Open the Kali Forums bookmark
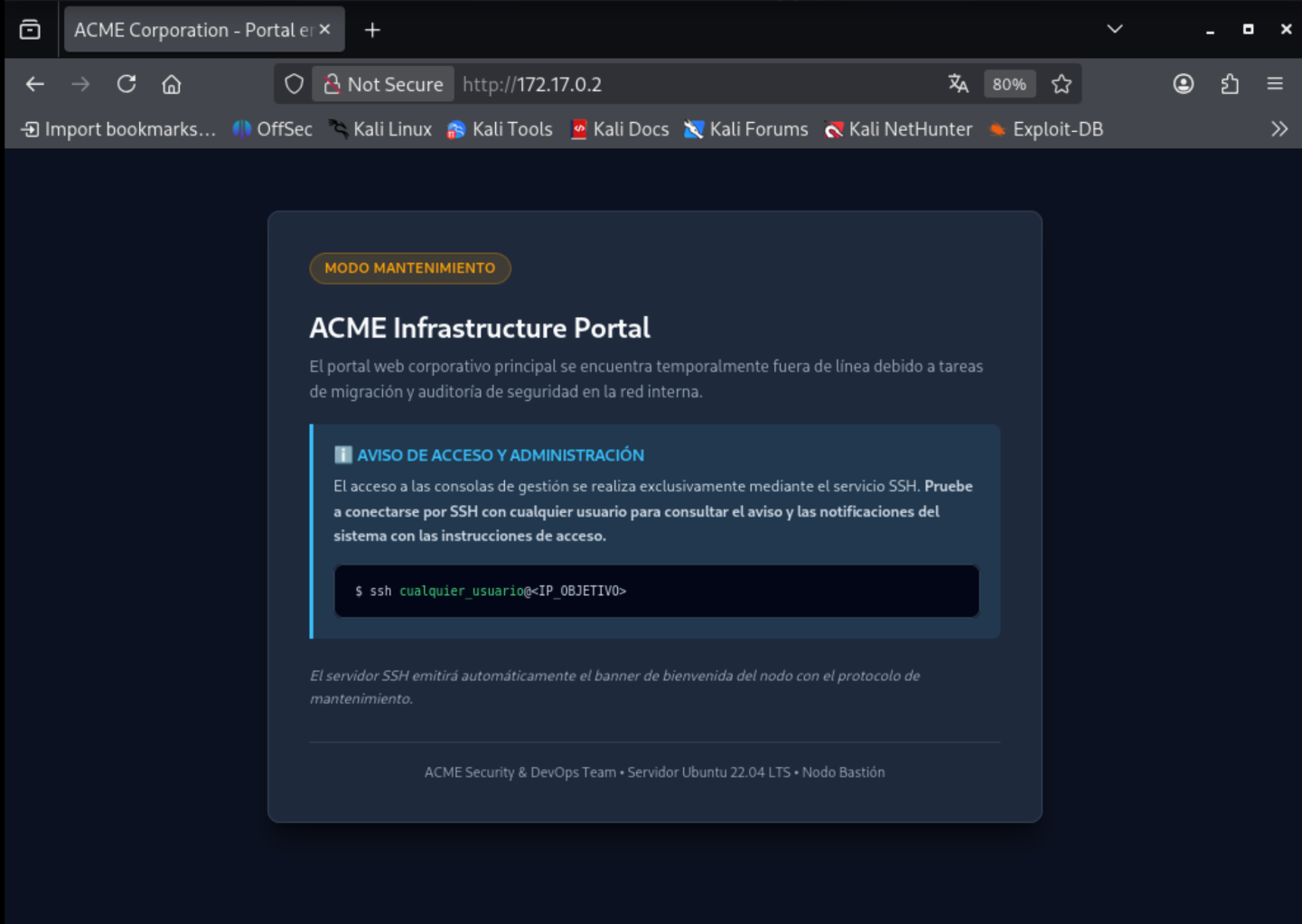The width and height of the screenshot is (1302, 924). click(746, 129)
